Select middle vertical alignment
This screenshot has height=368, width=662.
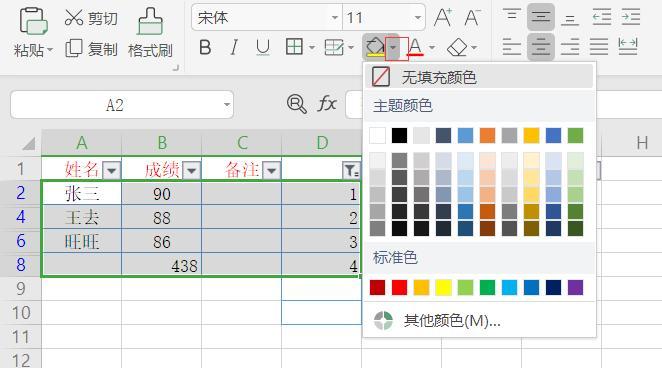pyautogui.click(x=540, y=18)
